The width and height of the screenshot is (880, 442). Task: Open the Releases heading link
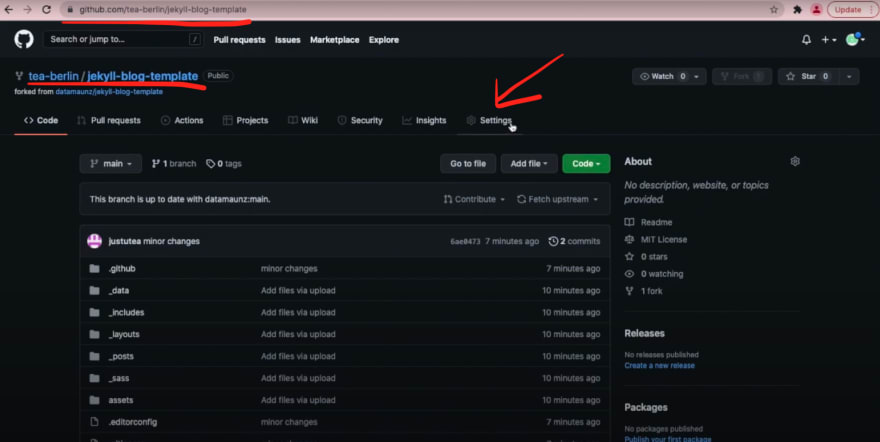click(644, 333)
